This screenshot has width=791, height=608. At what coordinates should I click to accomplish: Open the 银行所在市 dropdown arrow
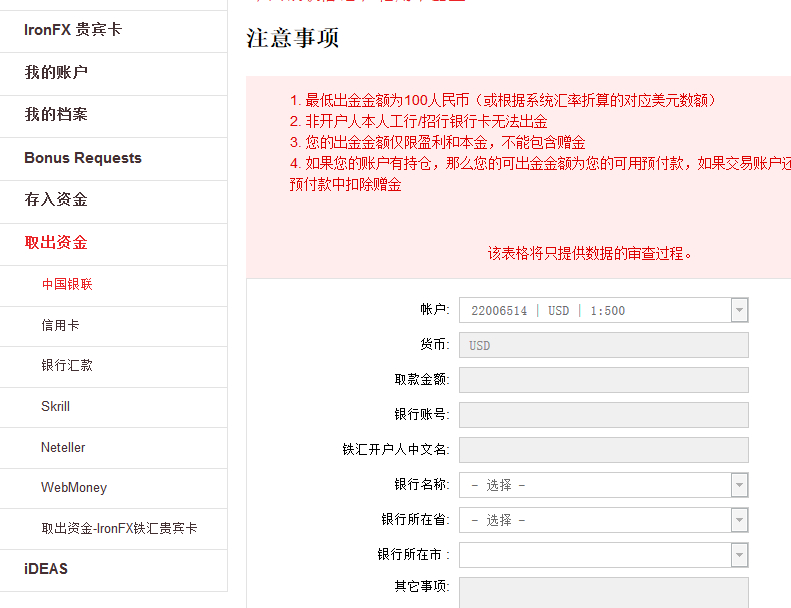point(739,555)
